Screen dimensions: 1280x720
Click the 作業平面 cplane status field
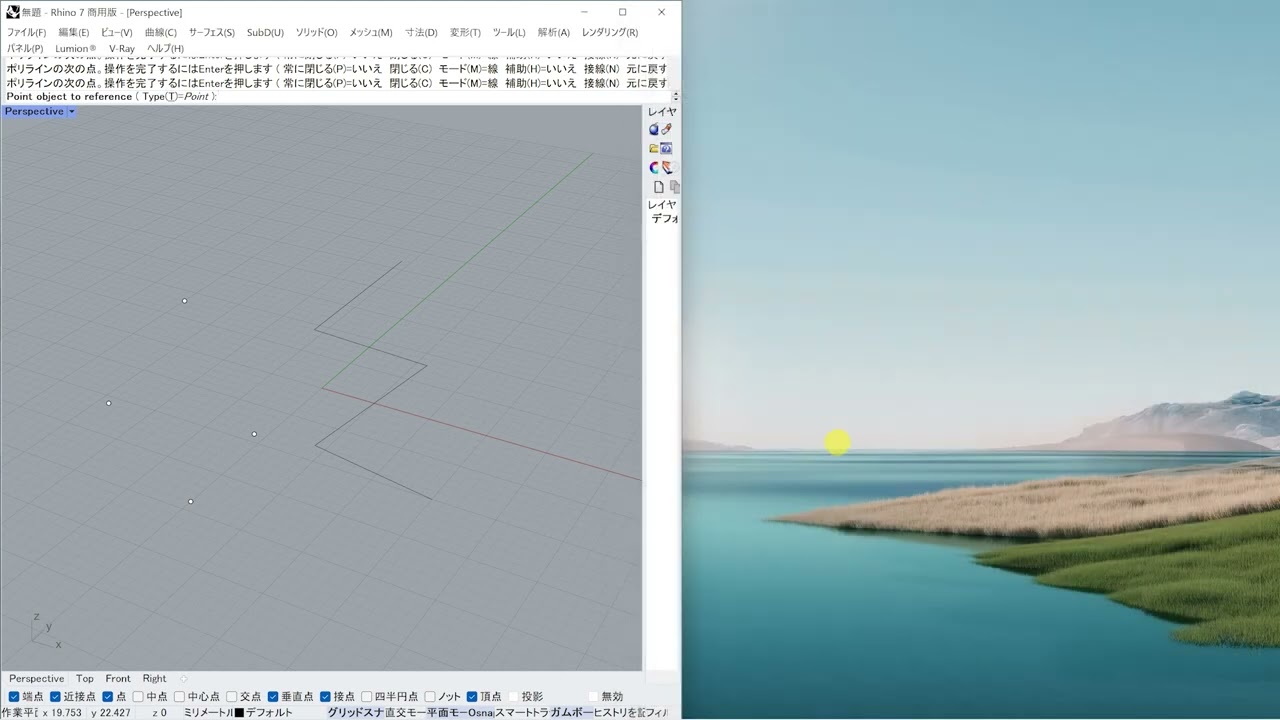tap(19, 713)
